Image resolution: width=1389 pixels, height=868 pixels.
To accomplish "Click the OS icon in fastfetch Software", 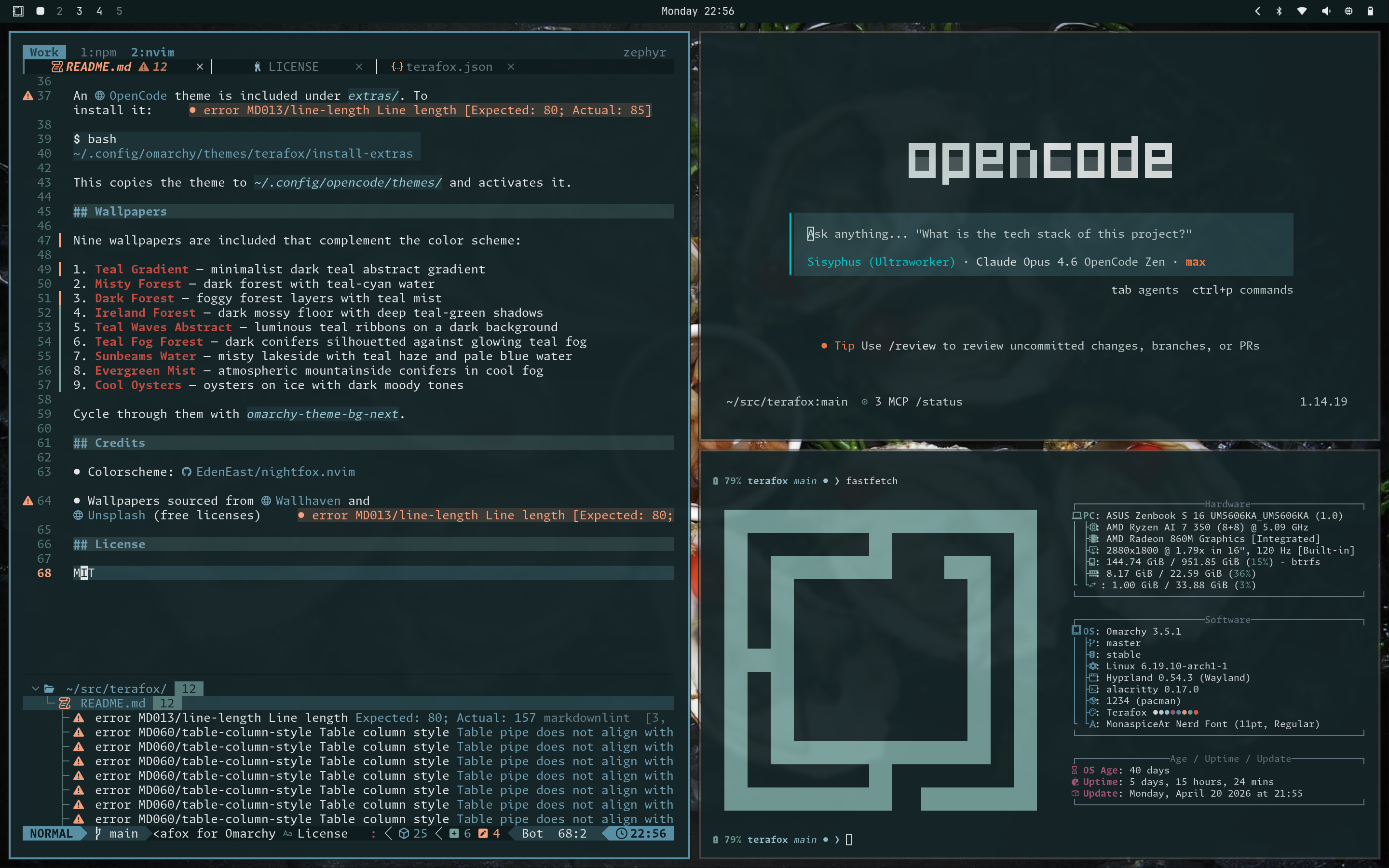I will 1076,630.
